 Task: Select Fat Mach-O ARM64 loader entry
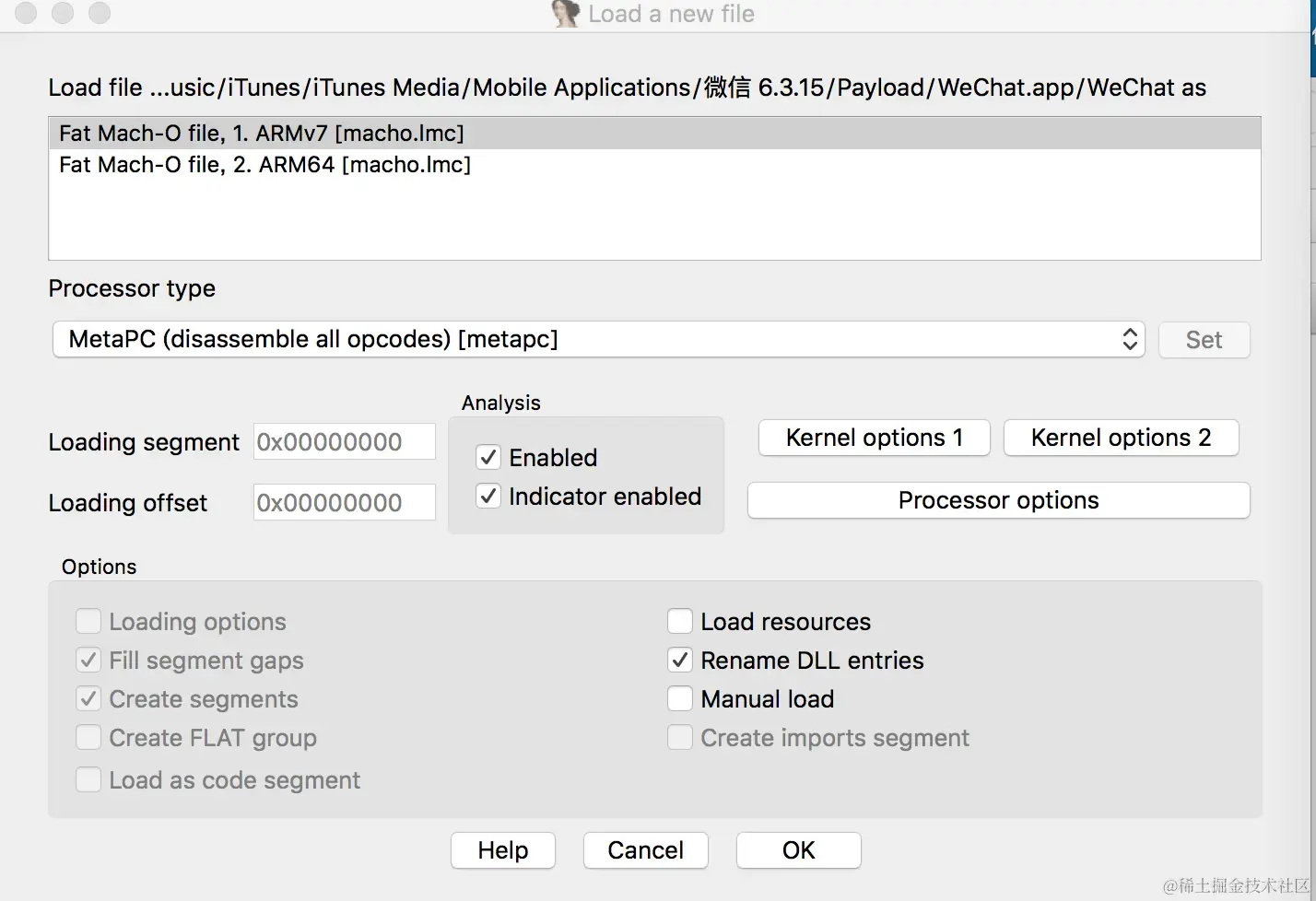(x=265, y=165)
